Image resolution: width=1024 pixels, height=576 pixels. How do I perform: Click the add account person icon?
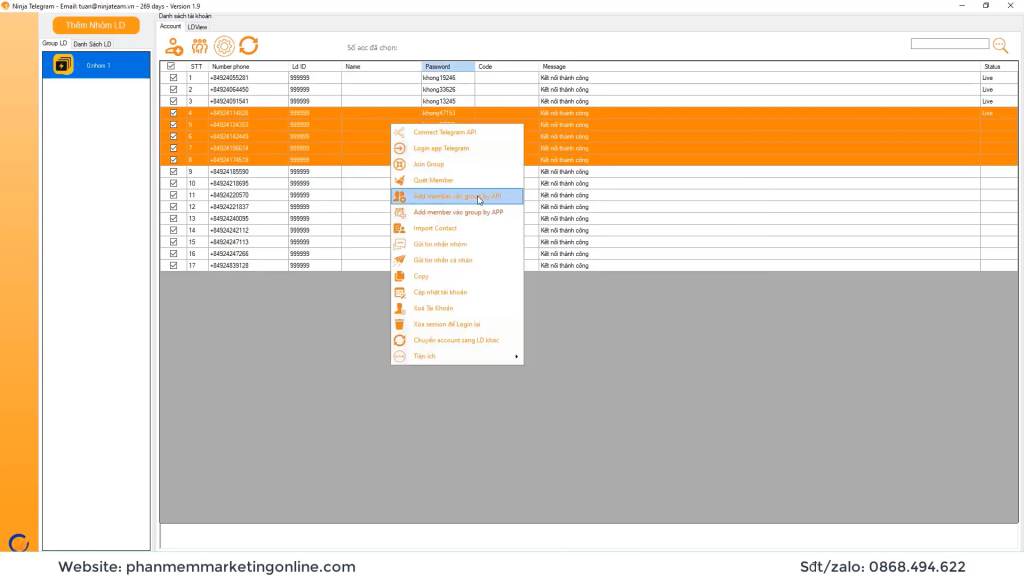[174, 46]
